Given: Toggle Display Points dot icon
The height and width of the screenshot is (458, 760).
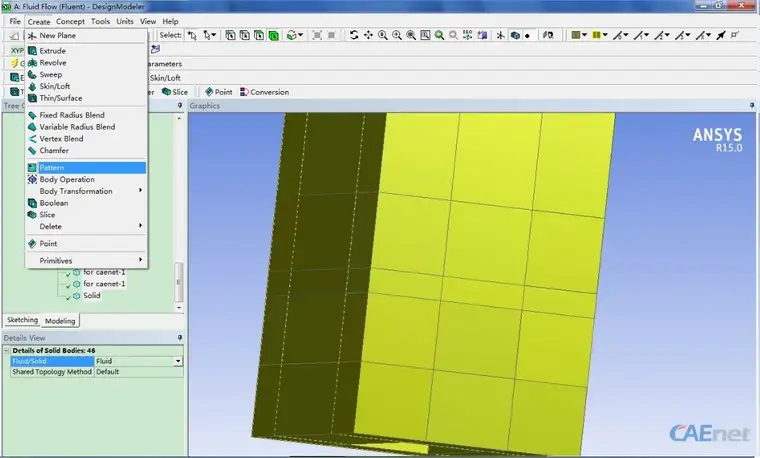Looking at the screenshot, I should 528,35.
